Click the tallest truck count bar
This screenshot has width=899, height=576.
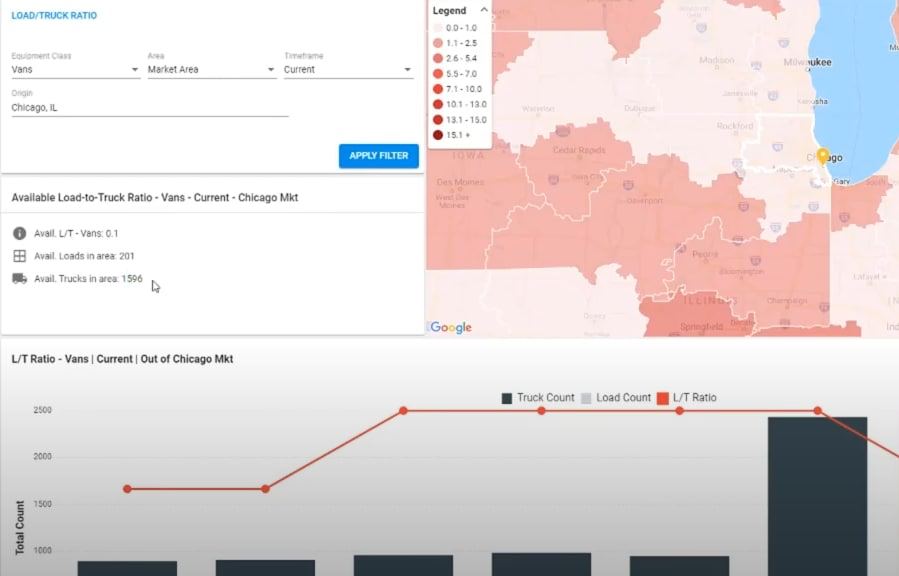coord(817,495)
